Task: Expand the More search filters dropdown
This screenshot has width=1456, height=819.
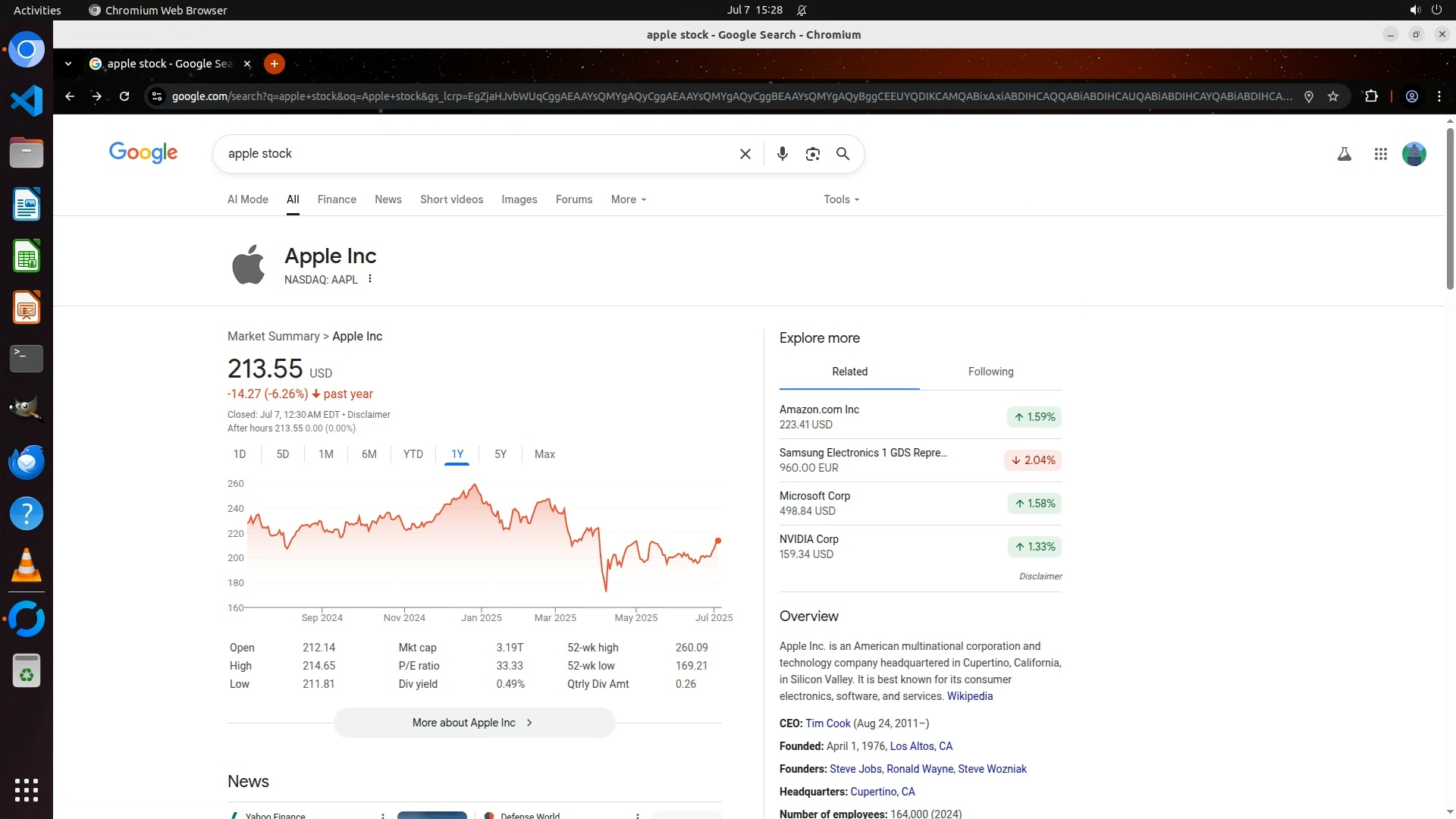Action: tap(628, 199)
